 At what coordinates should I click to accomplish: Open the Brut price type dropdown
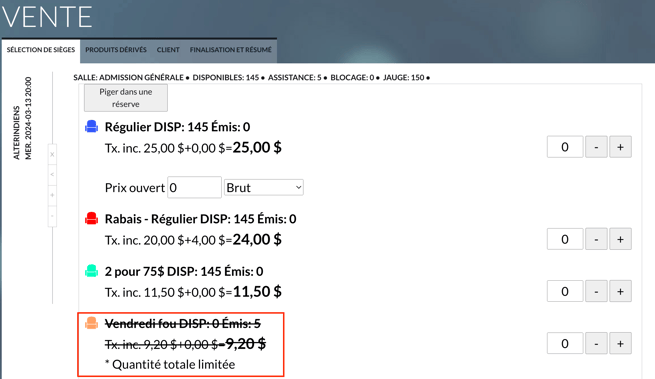[x=264, y=188]
